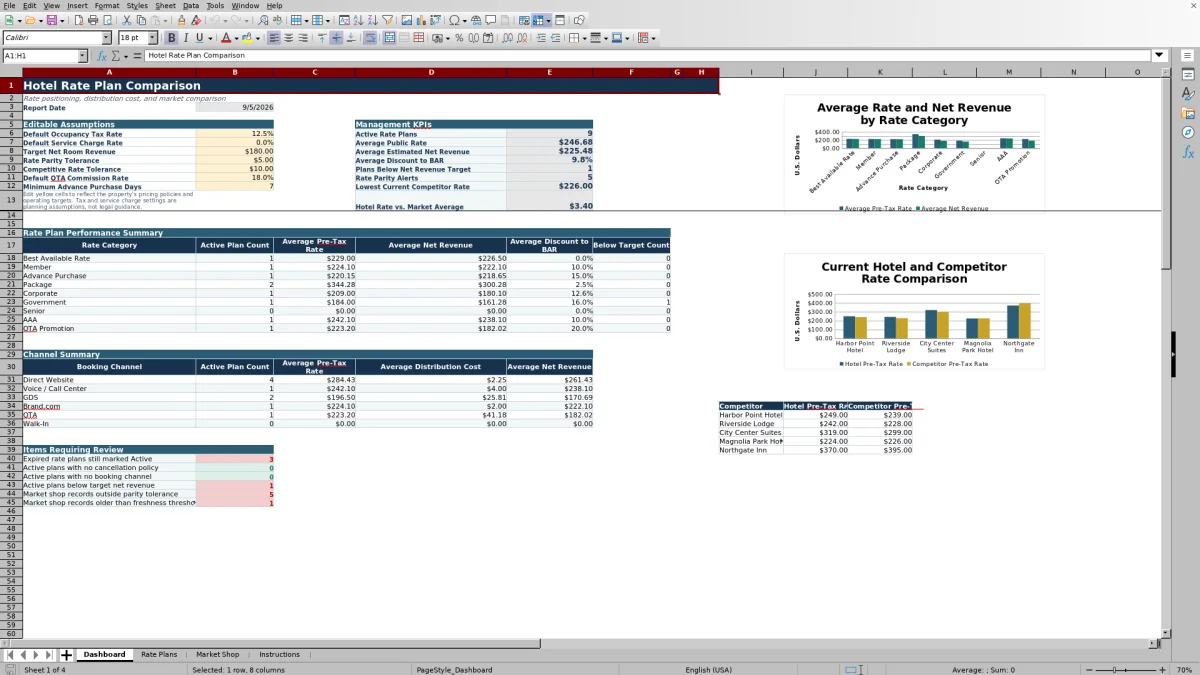Click the vertical scrollbar
Screen dimensions: 1200x675
coord(1166,350)
